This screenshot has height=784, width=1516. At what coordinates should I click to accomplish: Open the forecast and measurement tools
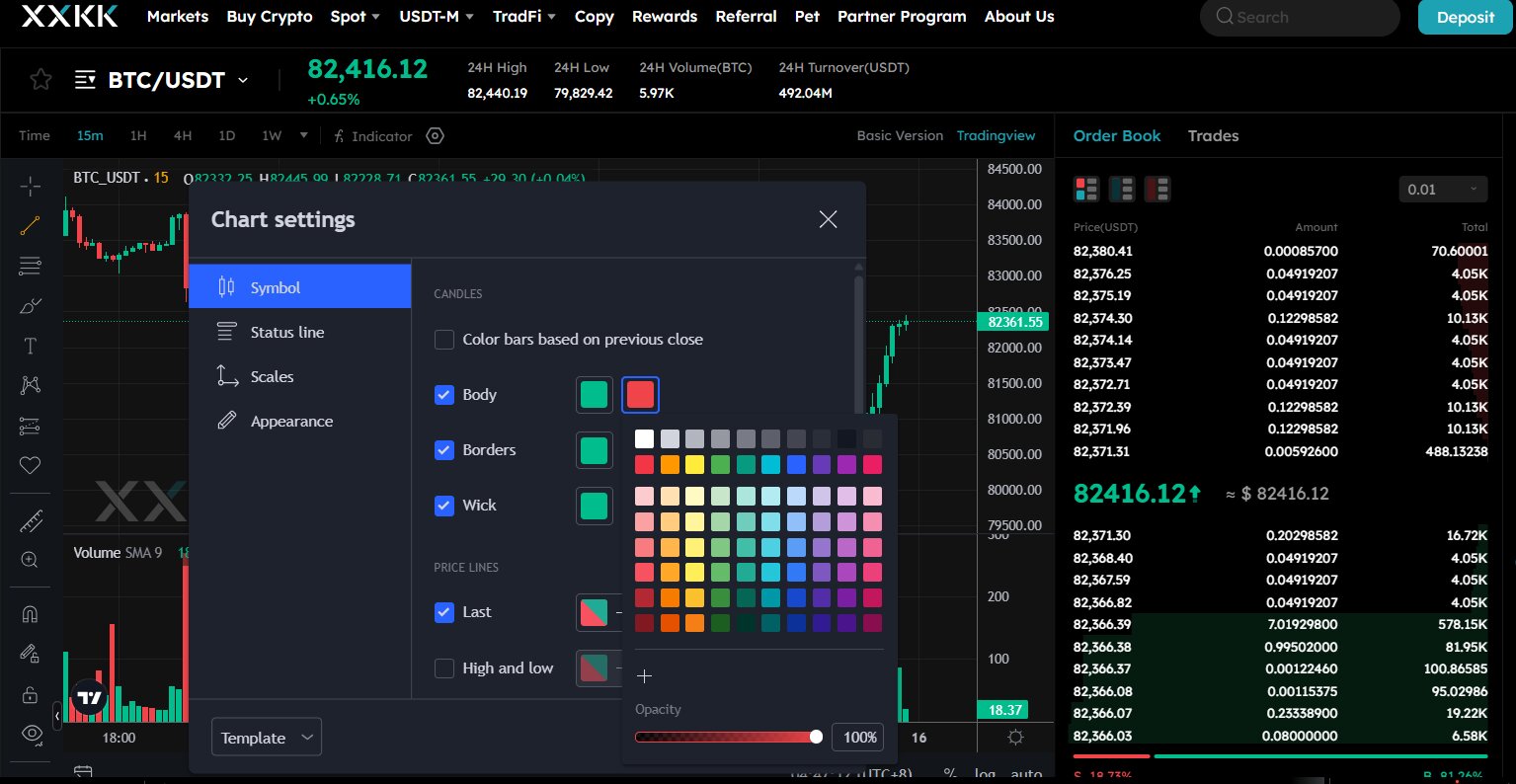31,426
